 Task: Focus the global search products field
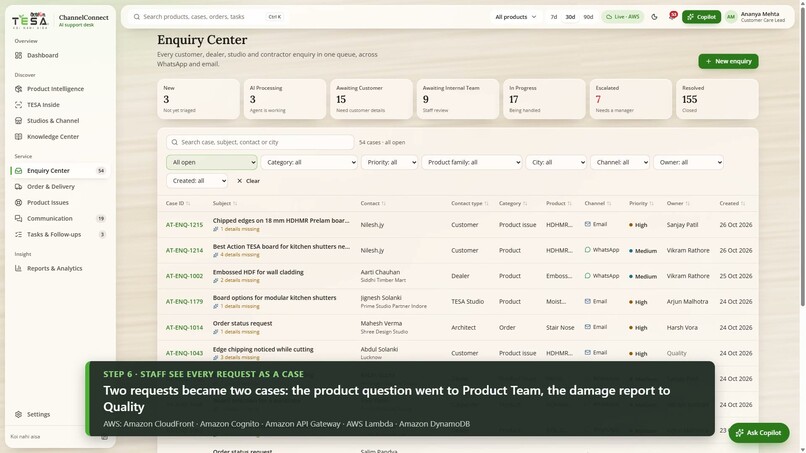pos(208,16)
